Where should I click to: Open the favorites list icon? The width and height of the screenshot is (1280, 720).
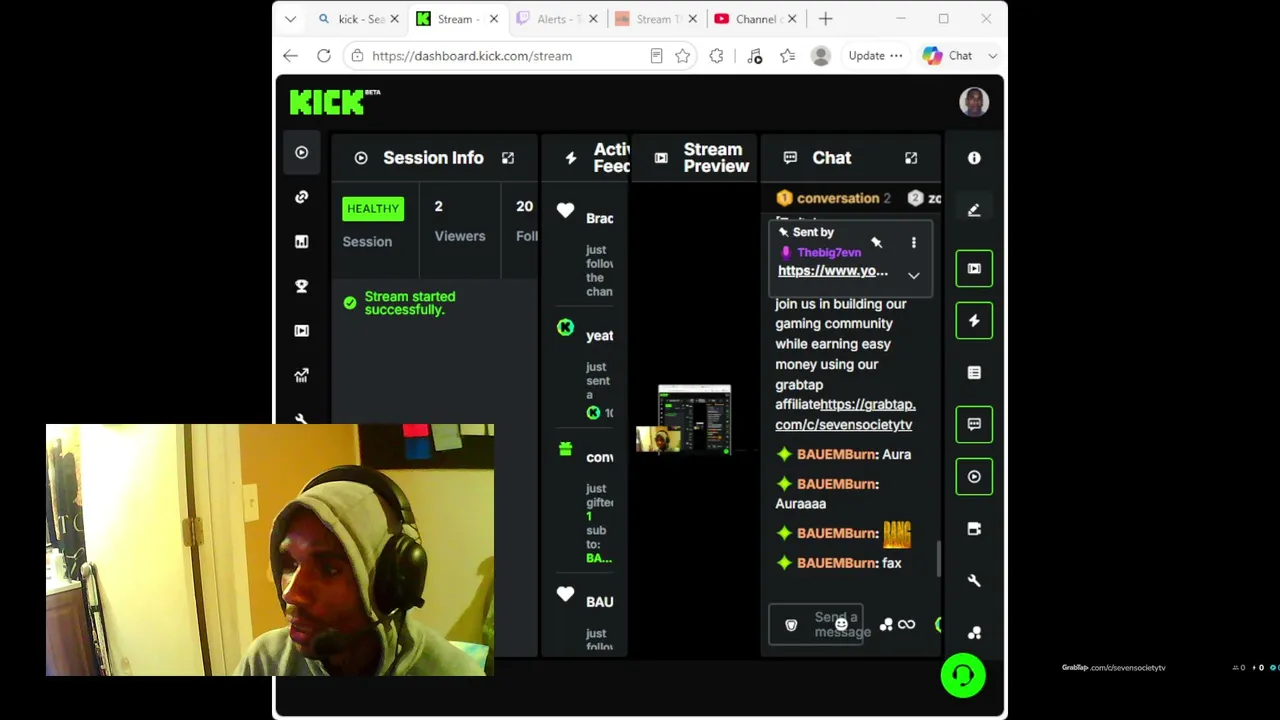click(x=787, y=56)
